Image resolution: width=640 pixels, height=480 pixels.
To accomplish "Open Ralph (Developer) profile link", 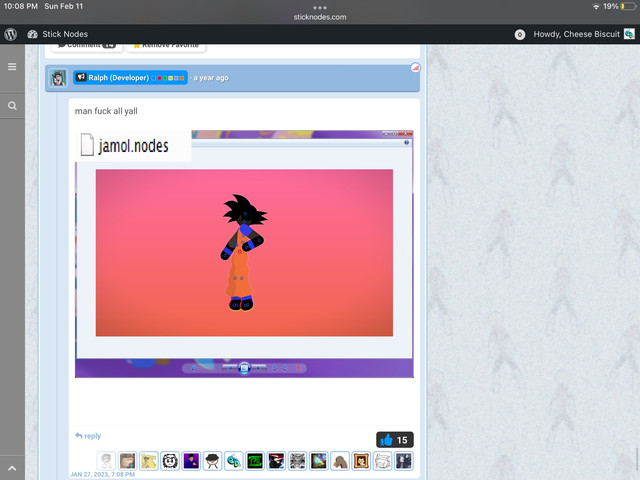I will click(118, 78).
